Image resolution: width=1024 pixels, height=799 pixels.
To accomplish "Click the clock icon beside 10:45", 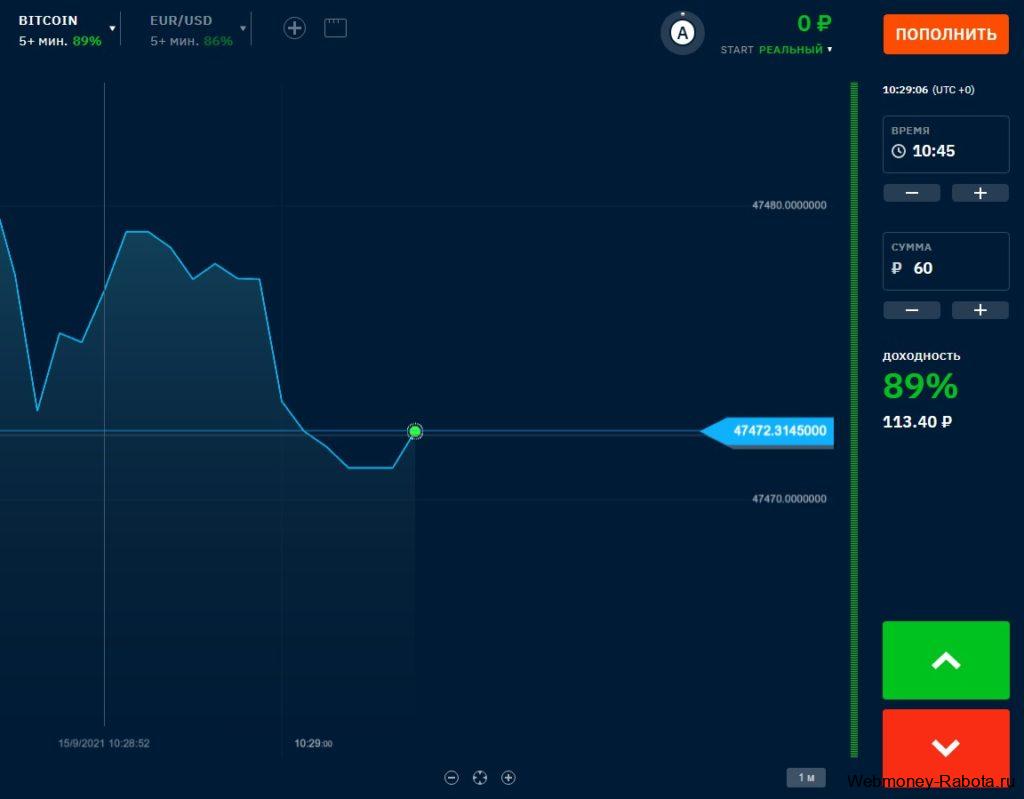I will click(x=899, y=151).
